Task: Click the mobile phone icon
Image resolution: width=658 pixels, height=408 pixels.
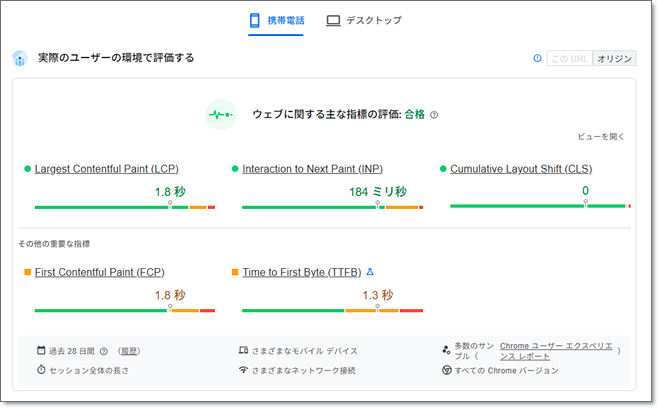Action: pyautogui.click(x=254, y=20)
